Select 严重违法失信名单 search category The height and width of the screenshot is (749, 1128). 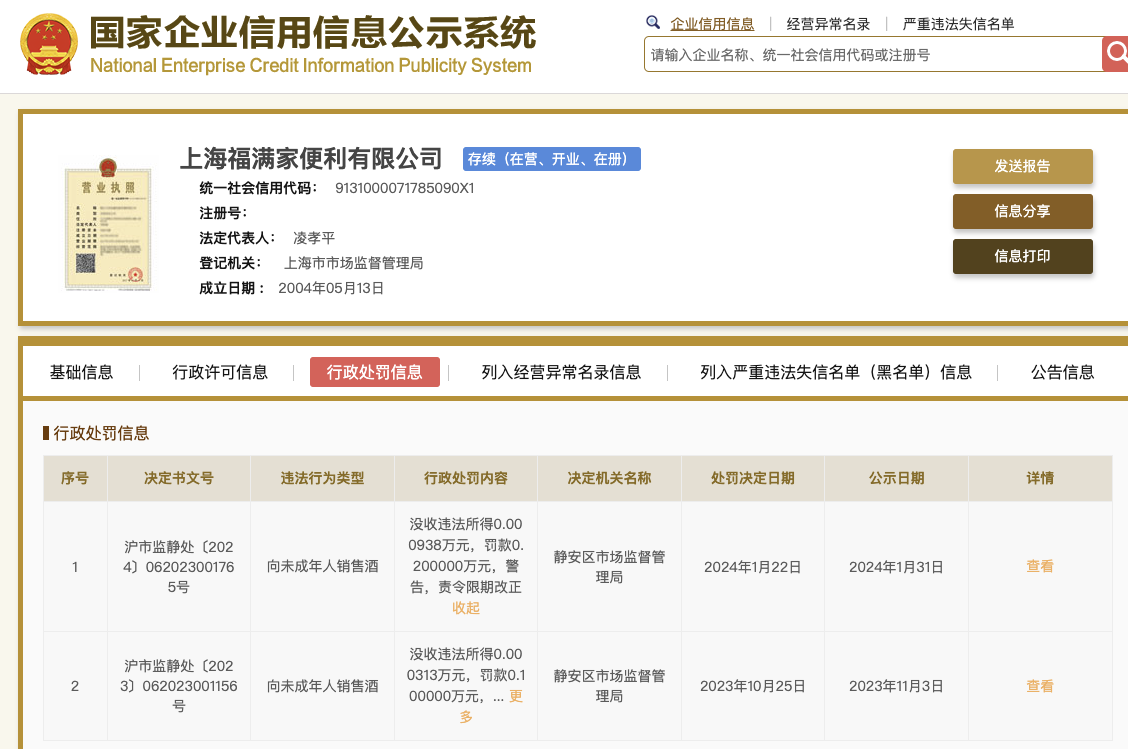(958, 24)
